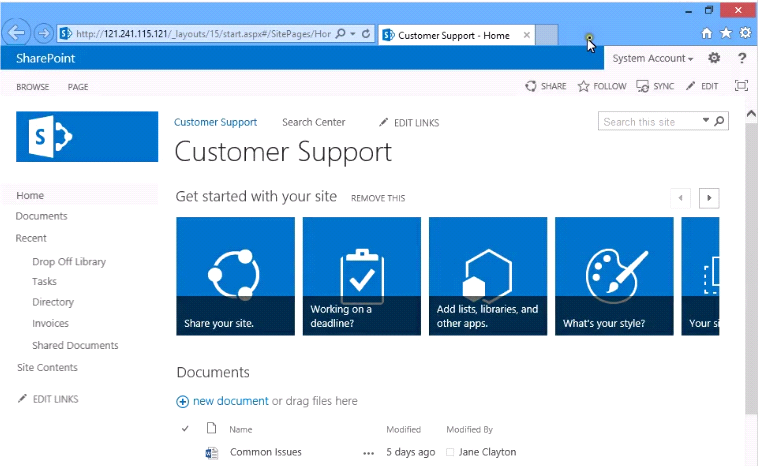
Task: Open Shared Documents link
Action: 75,345
